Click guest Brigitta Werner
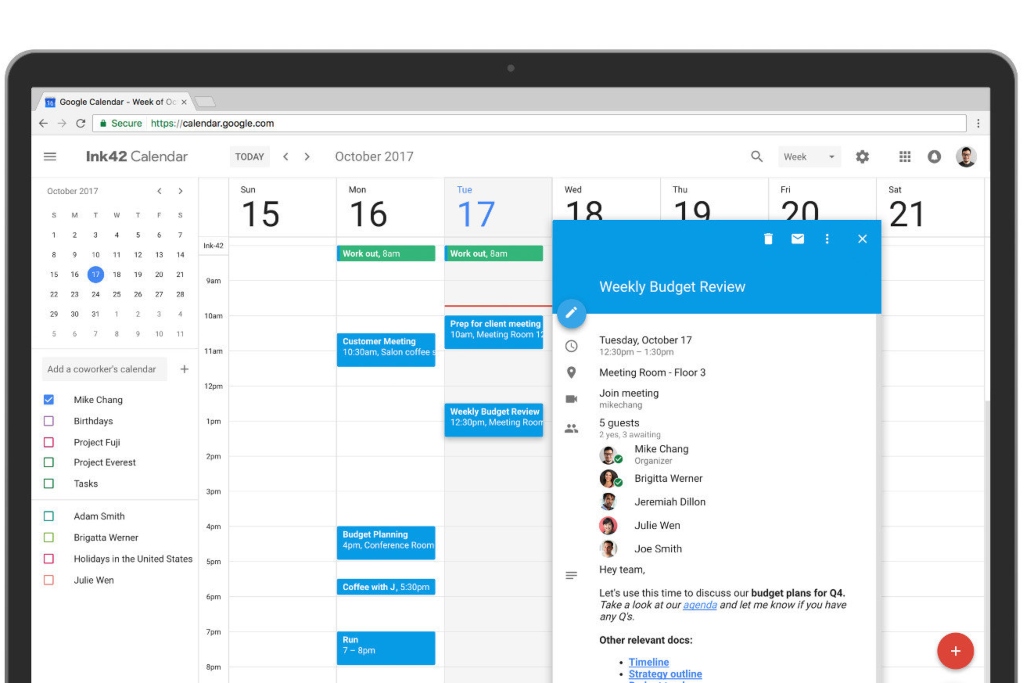1024x683 pixels. coord(668,479)
